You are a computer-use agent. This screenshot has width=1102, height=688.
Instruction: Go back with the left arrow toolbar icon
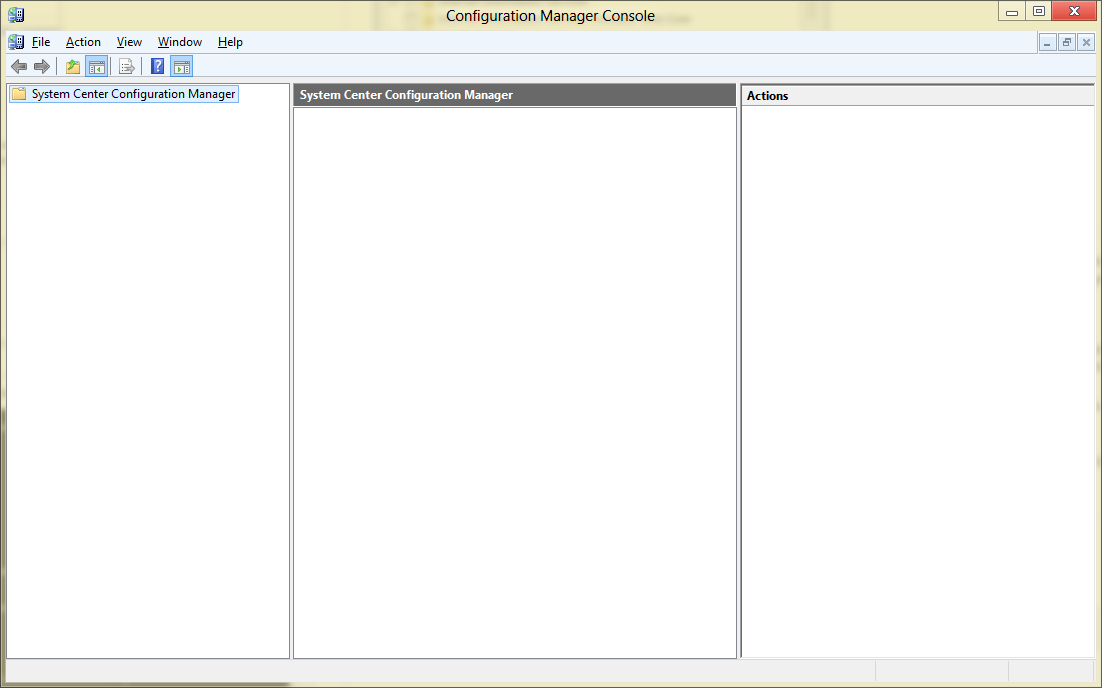pos(19,67)
